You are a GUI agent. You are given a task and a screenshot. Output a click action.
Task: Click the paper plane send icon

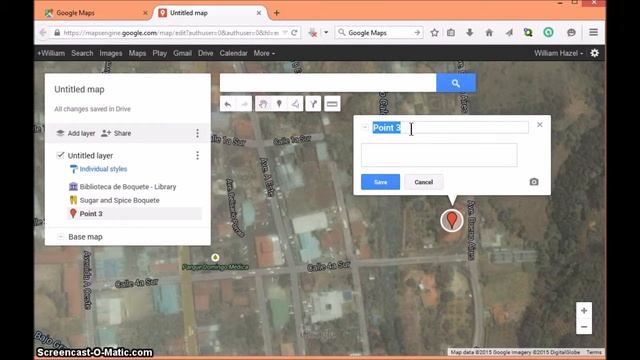509,33
